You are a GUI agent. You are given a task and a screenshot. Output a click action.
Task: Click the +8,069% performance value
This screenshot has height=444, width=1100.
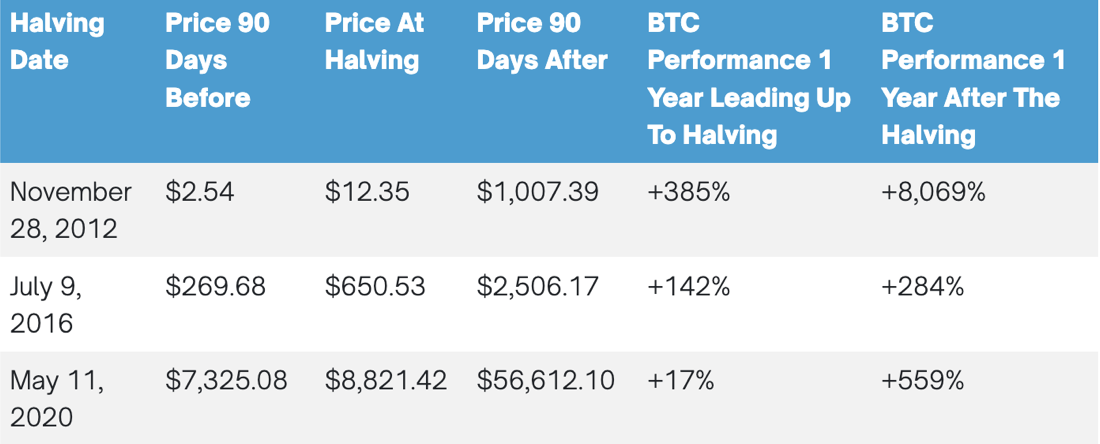pos(933,191)
